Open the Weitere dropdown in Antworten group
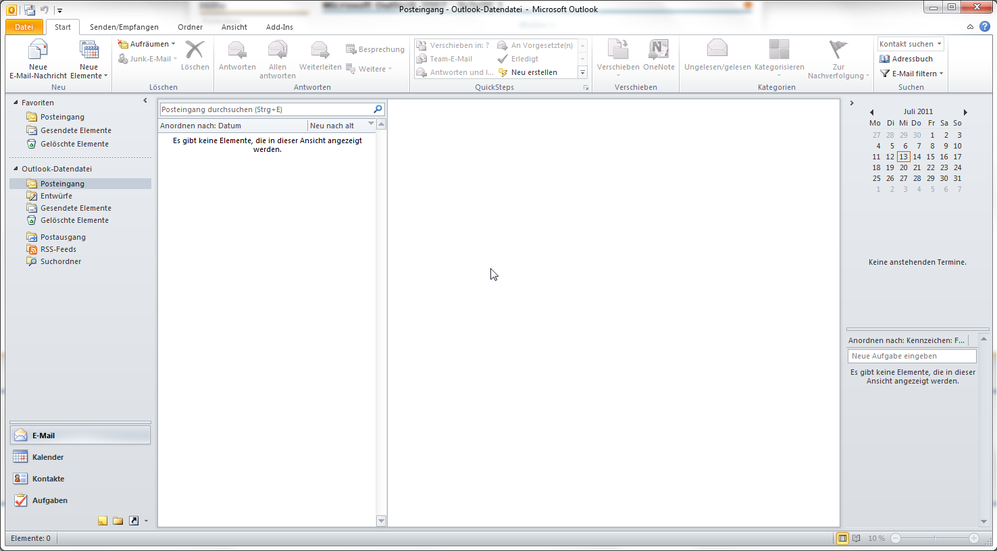This screenshot has height=551, width=997. 369,69
